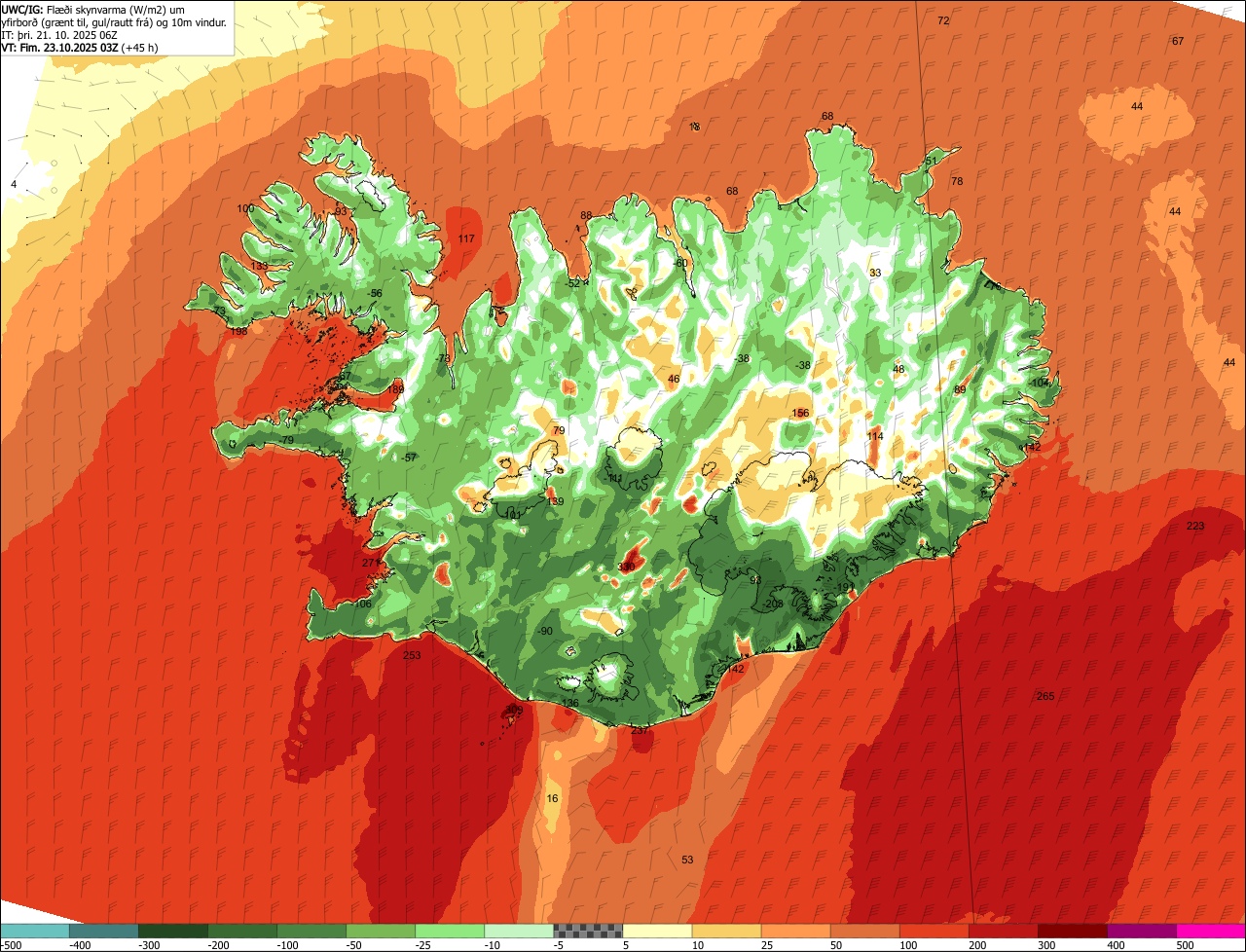The height and width of the screenshot is (952, 1246).
Task: Click the legend swatch between -500 and -400
Action: pyautogui.click(x=34, y=931)
